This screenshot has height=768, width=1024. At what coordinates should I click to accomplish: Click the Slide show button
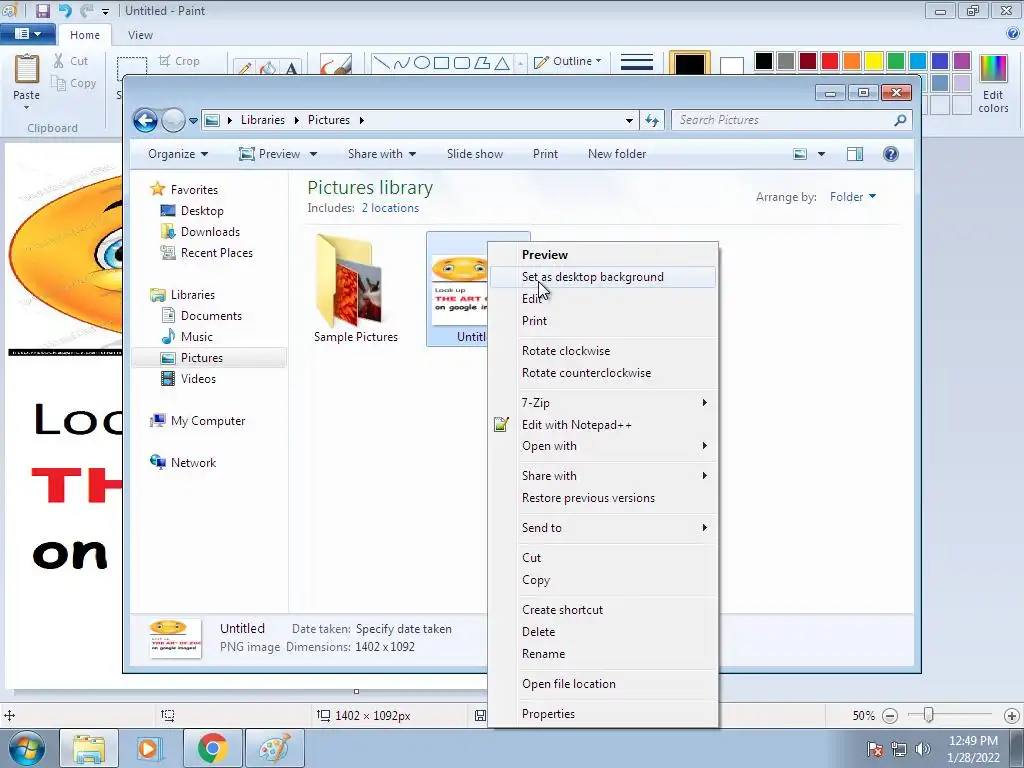[475, 154]
